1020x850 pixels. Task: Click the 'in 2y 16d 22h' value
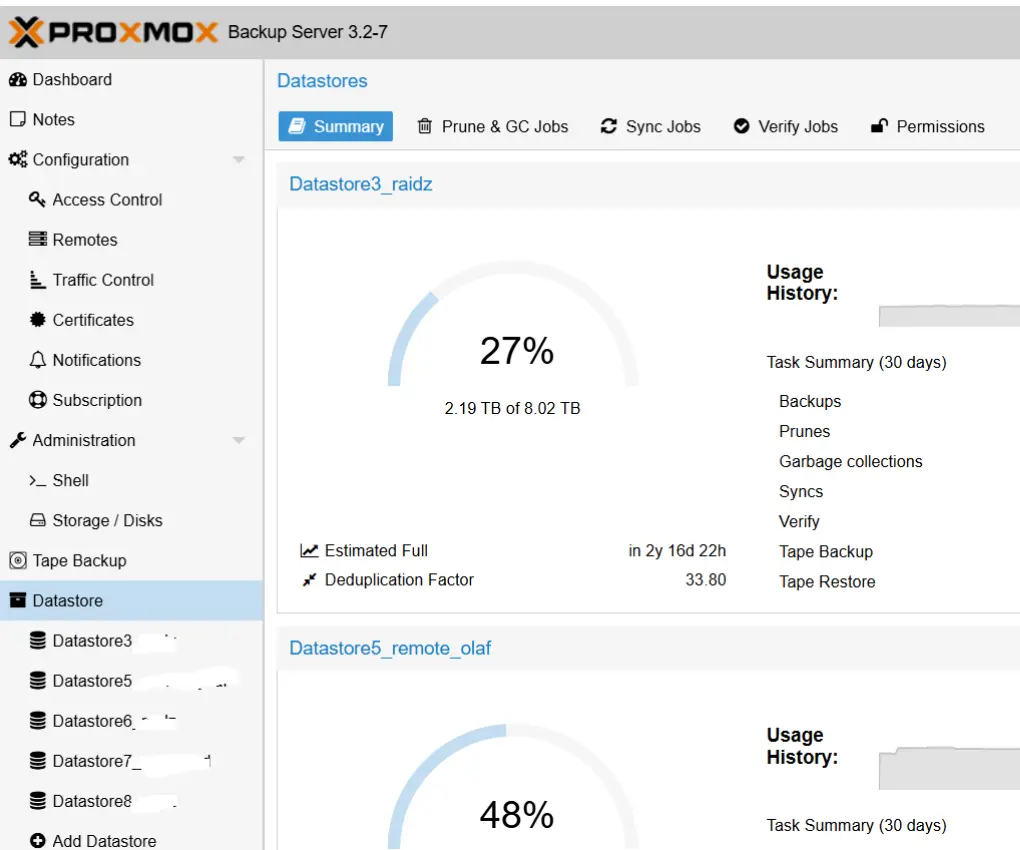pyautogui.click(x=677, y=551)
